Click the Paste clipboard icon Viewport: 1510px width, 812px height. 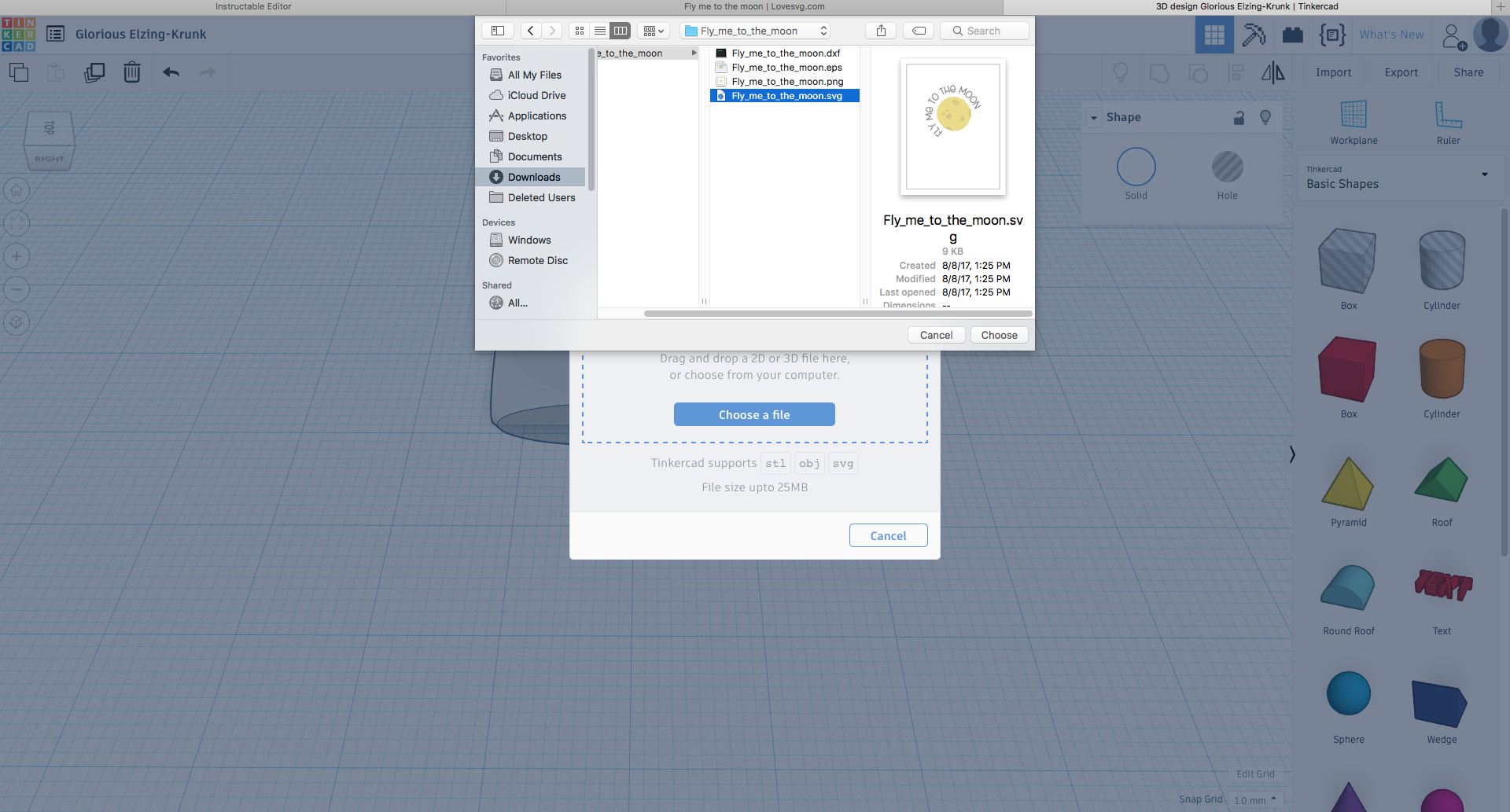[55, 72]
